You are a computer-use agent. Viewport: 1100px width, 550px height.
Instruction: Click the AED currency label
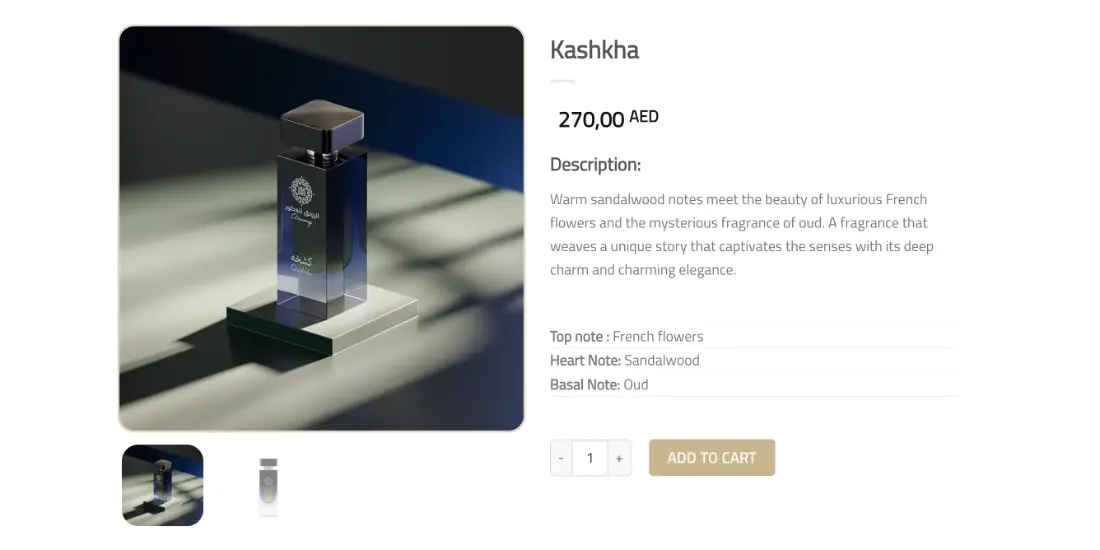(x=644, y=116)
